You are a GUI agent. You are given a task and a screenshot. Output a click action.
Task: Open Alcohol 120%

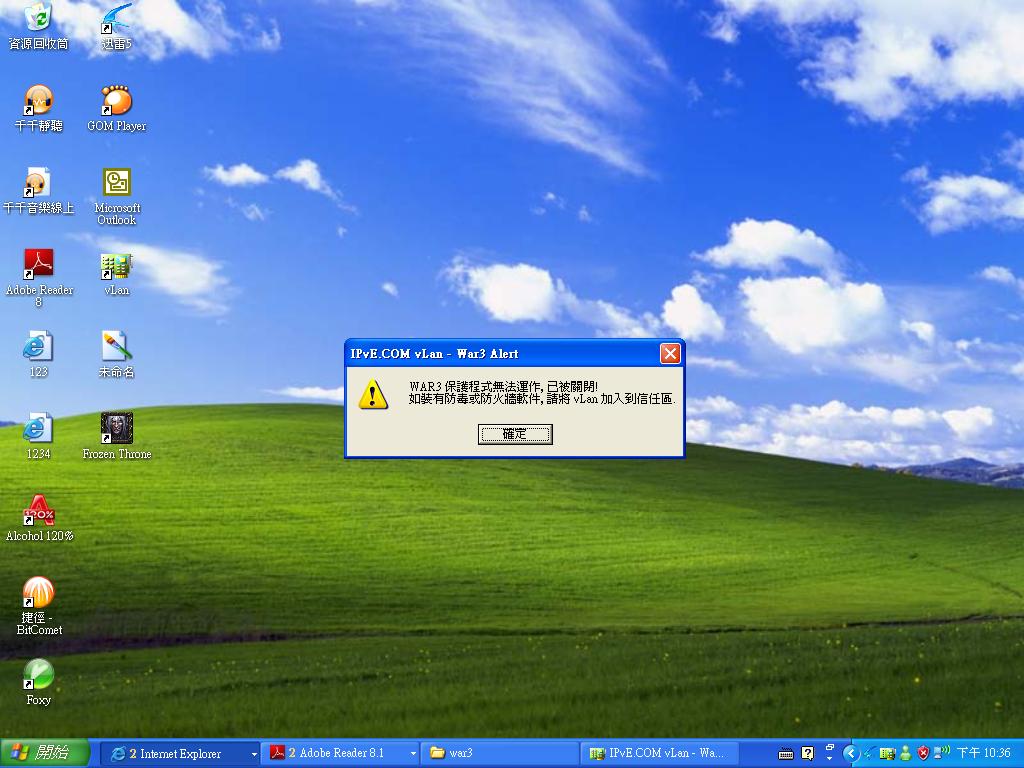coord(38,510)
